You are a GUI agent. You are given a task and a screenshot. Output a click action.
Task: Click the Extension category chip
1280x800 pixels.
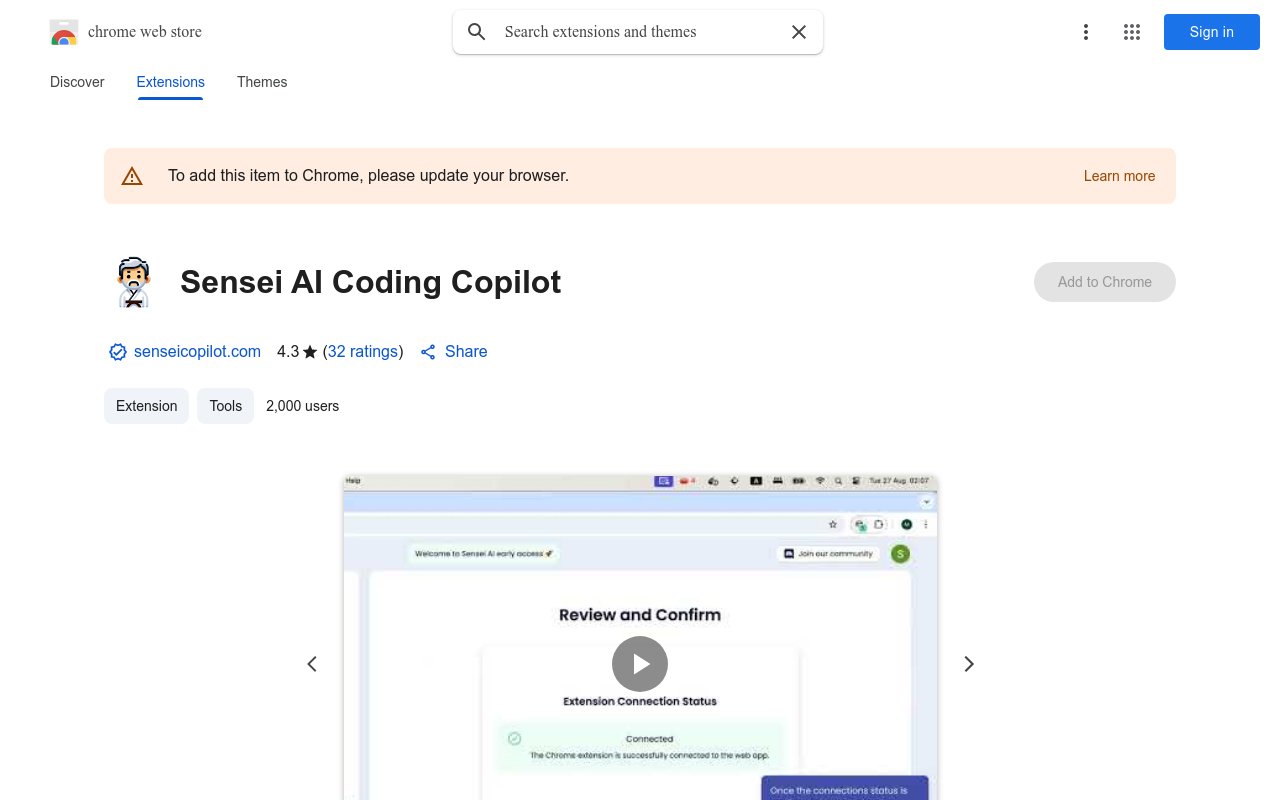click(x=146, y=406)
